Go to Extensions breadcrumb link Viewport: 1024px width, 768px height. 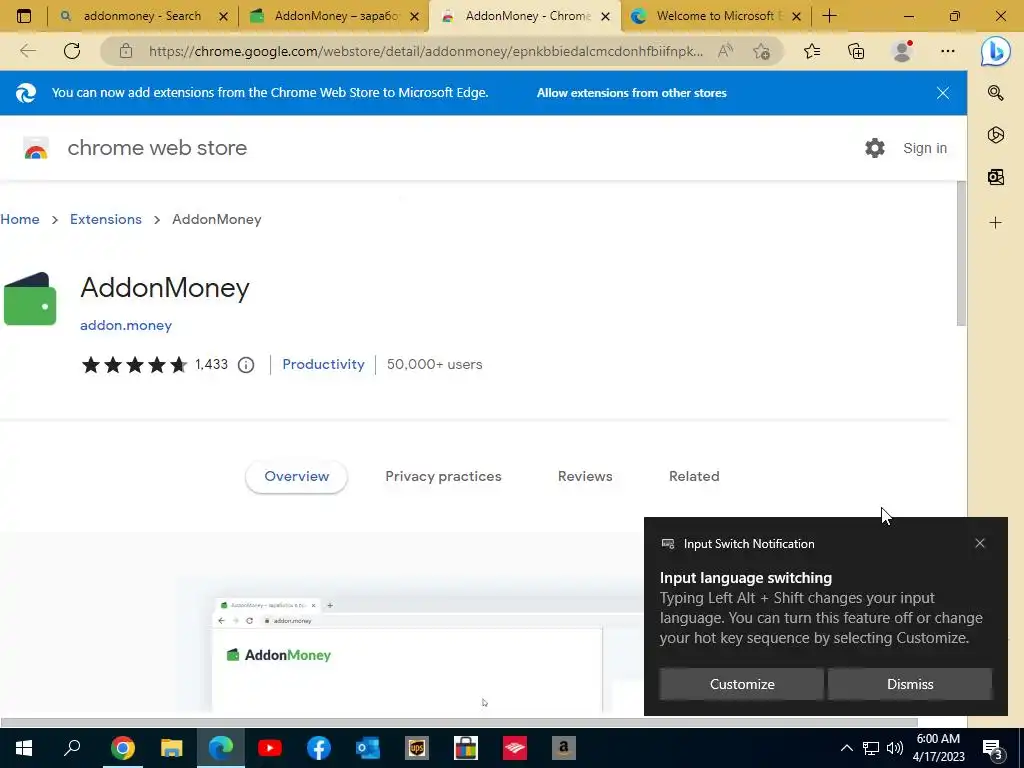point(106,219)
